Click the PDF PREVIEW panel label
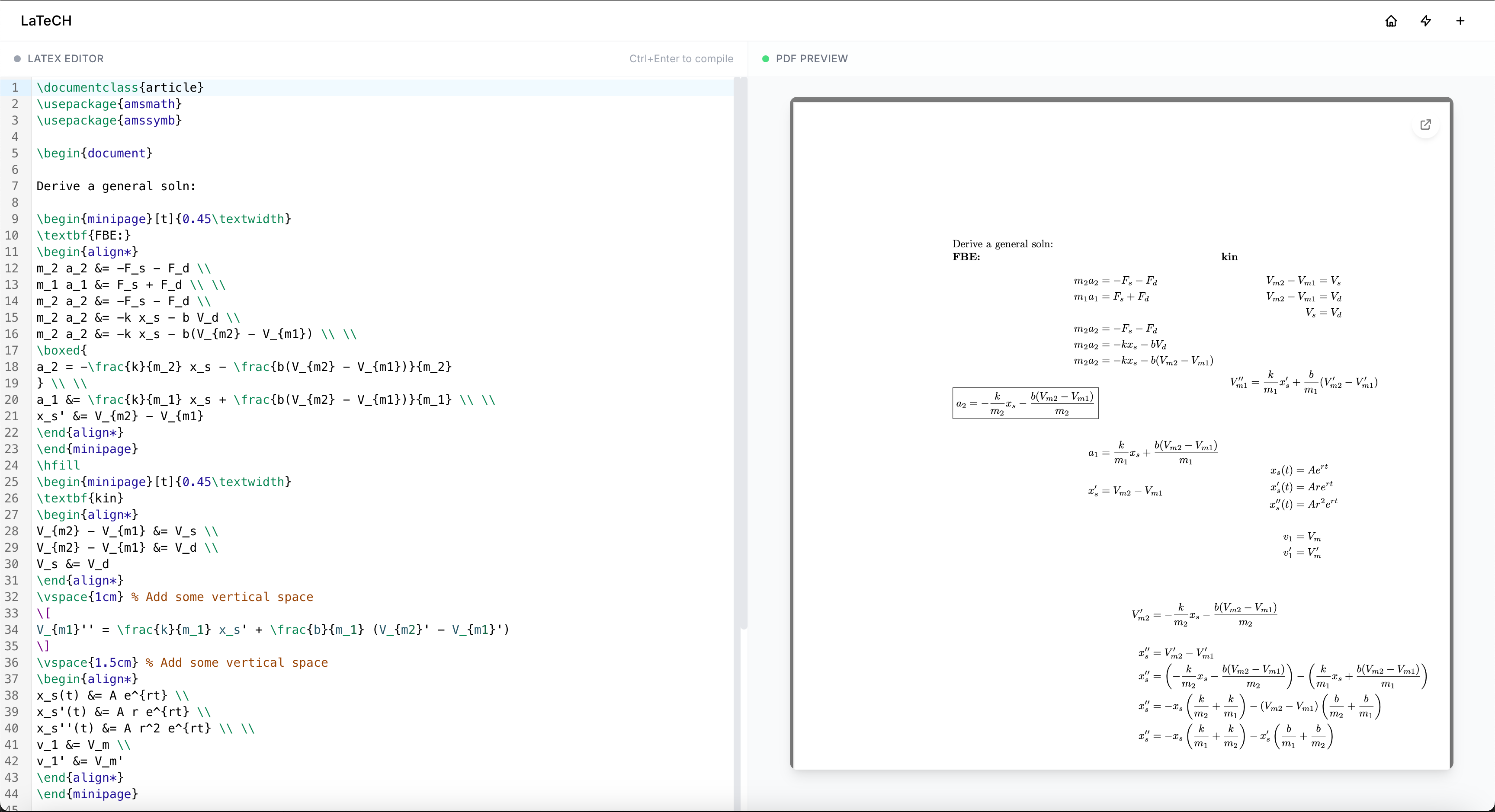 (x=812, y=58)
